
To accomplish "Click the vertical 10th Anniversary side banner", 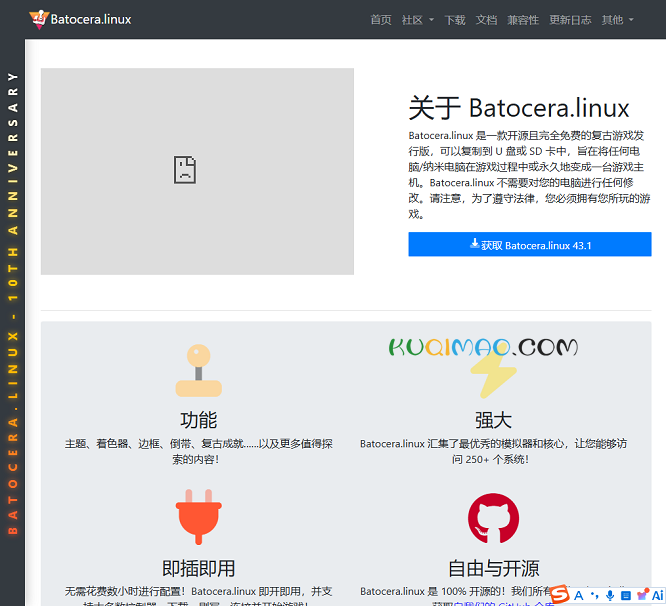I will 13,303.
